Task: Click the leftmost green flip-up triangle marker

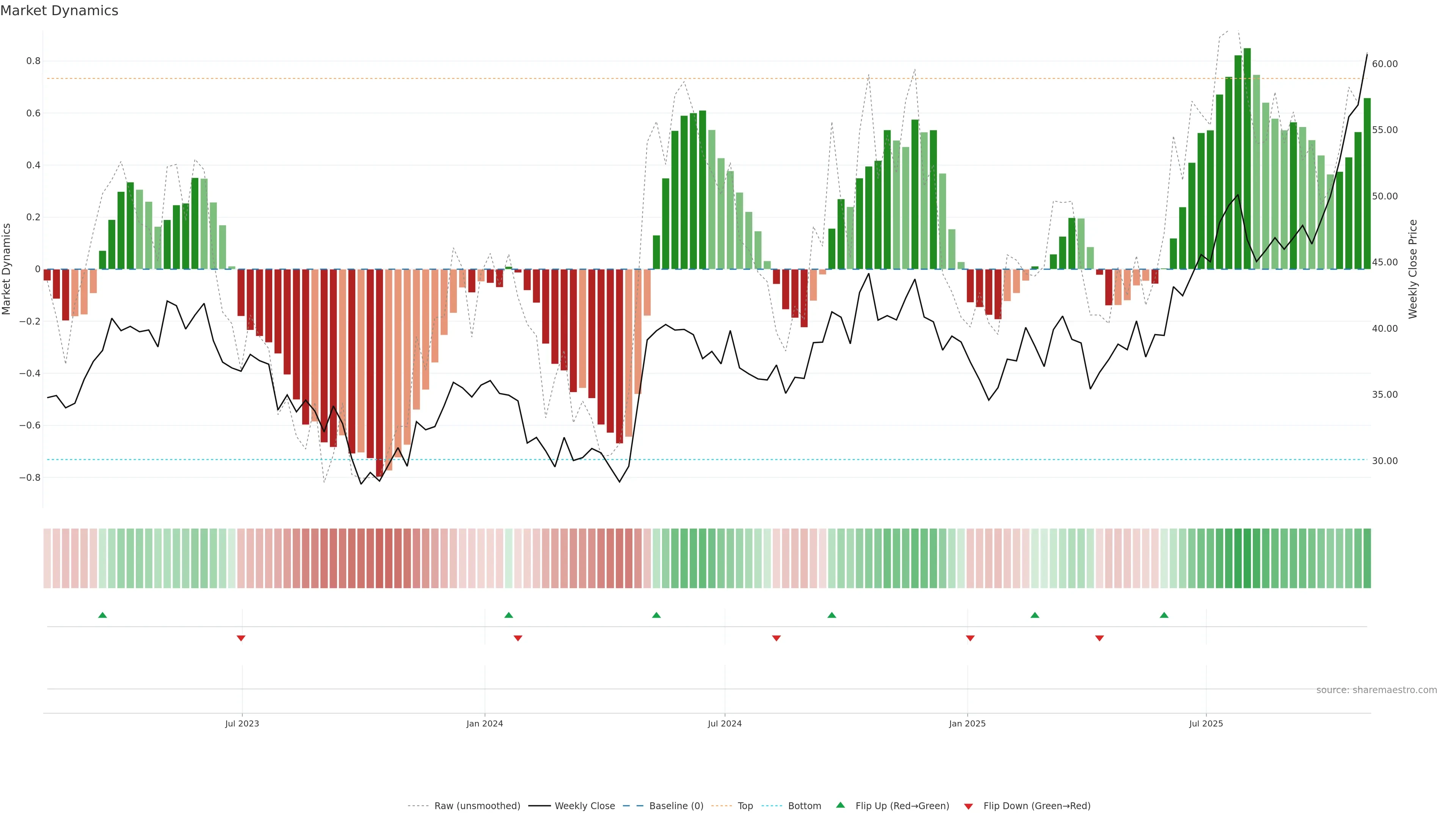Action: 102,615
